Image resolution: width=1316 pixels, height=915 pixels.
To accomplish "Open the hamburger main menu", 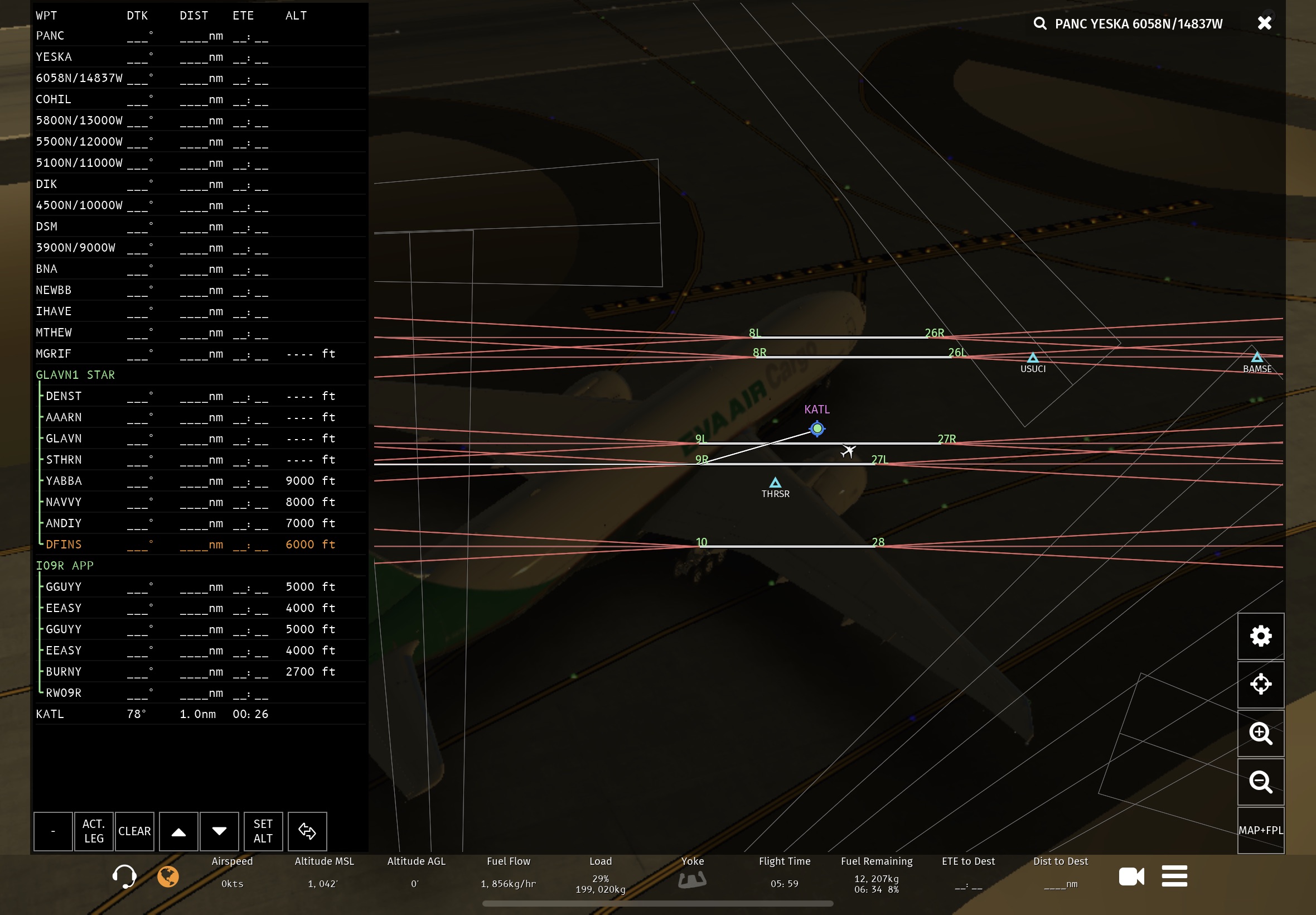I will (1174, 876).
